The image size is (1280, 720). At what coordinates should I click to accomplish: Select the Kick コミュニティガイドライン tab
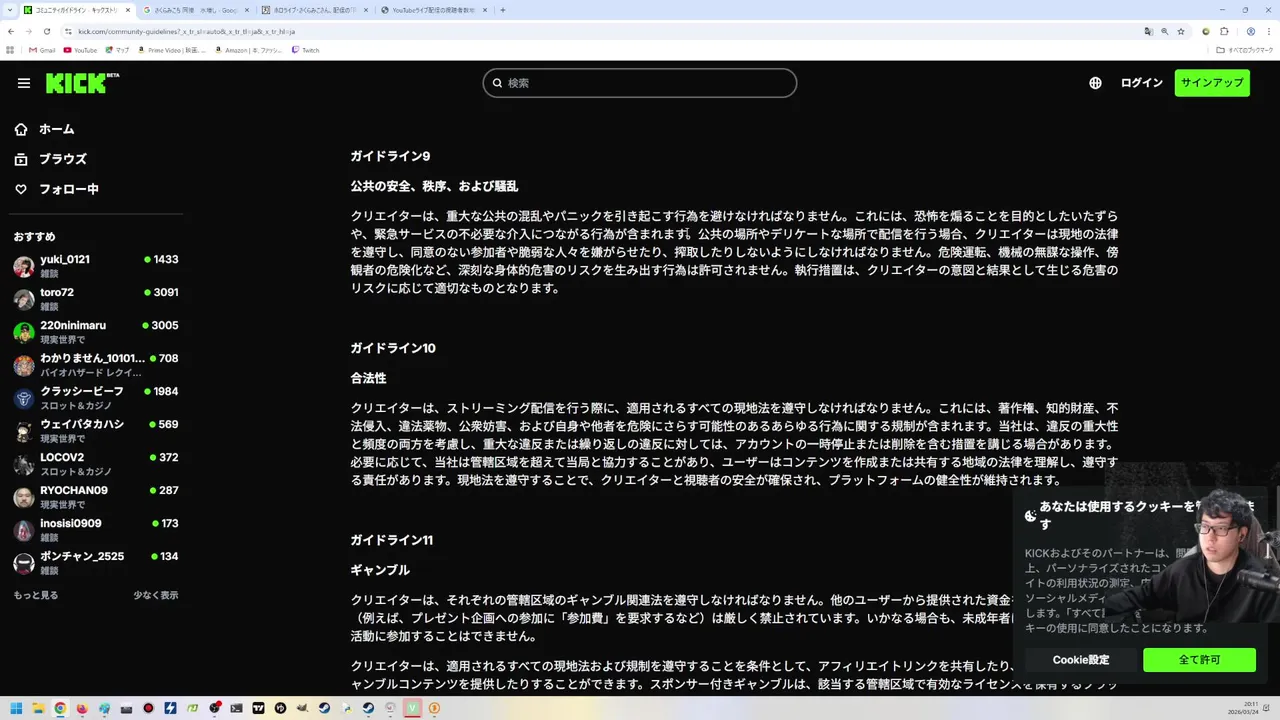(x=76, y=10)
